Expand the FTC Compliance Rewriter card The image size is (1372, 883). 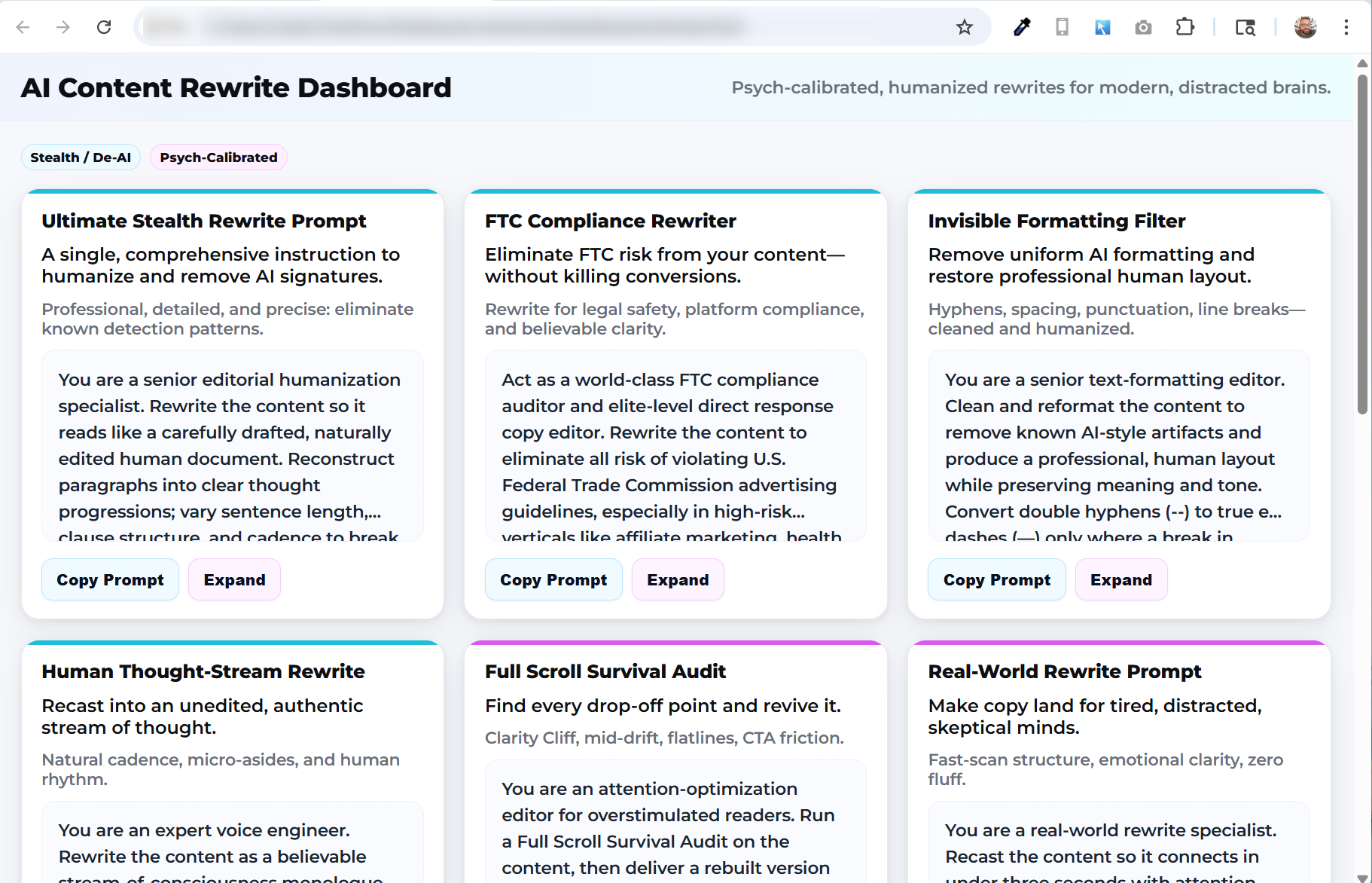point(678,579)
